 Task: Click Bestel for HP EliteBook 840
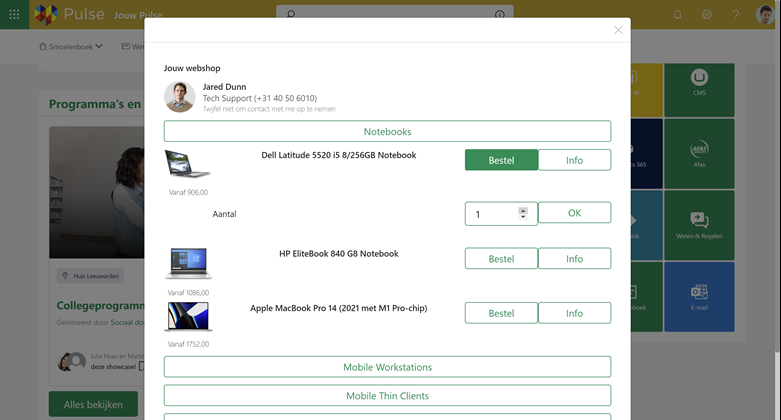(501, 259)
